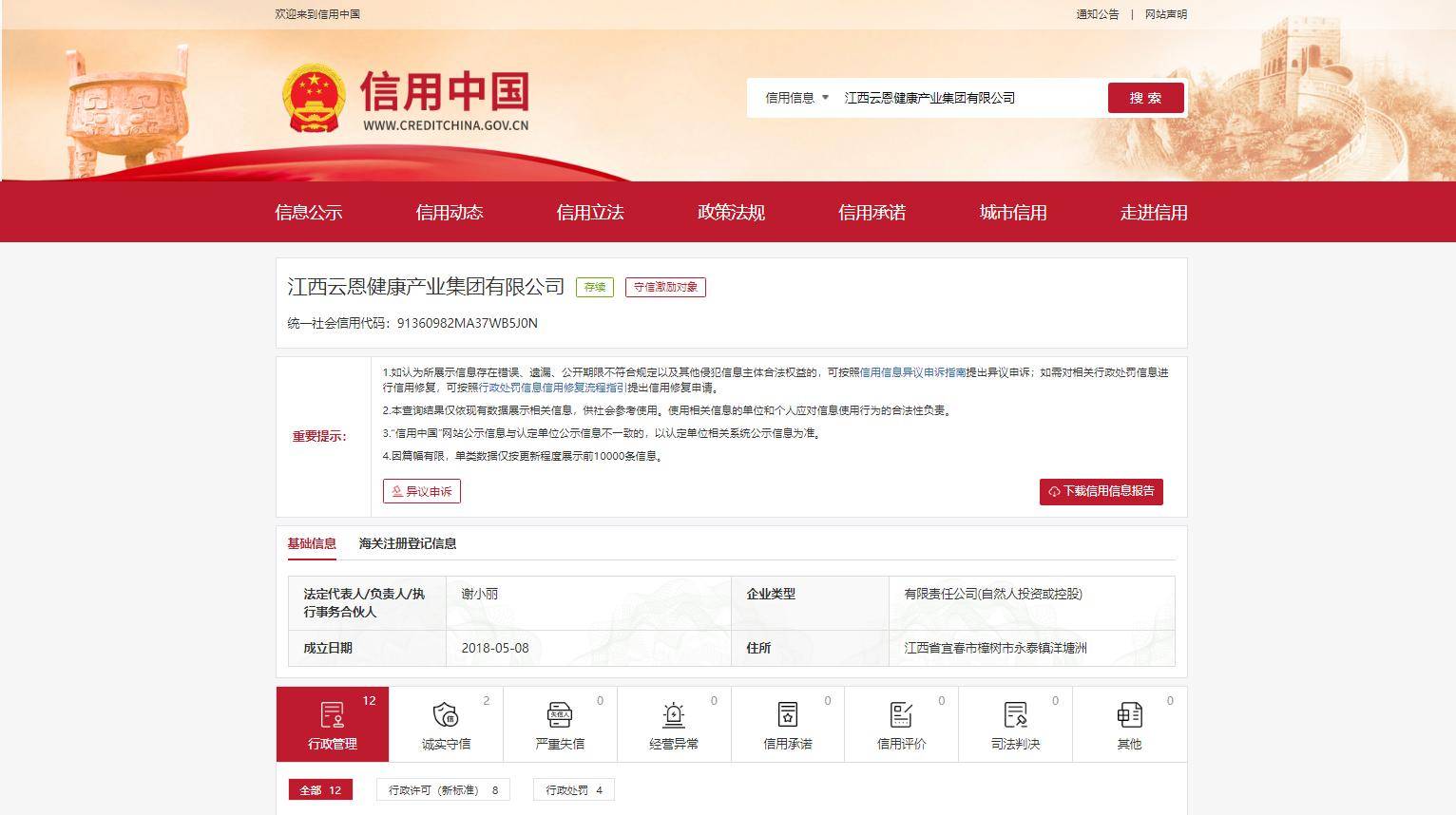
Task: Show 全部 12 records filter
Action: pos(320,790)
